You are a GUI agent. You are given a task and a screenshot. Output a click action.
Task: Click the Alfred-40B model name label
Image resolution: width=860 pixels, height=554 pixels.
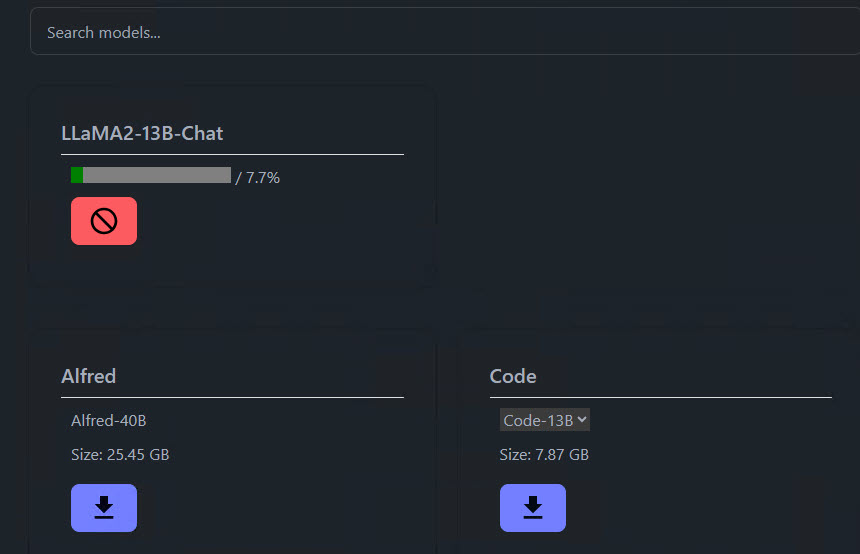pos(109,421)
